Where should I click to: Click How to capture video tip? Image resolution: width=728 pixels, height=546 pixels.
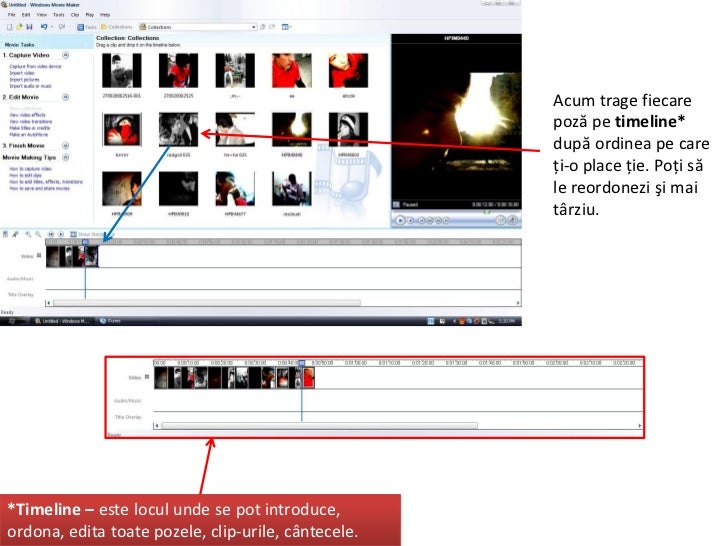[x=31, y=169]
